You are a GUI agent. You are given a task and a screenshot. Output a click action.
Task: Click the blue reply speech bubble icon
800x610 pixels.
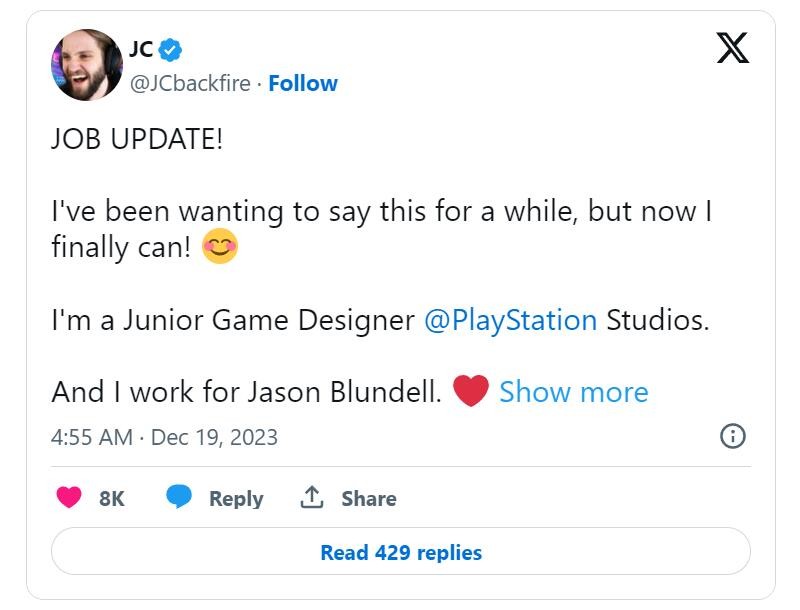pos(179,497)
